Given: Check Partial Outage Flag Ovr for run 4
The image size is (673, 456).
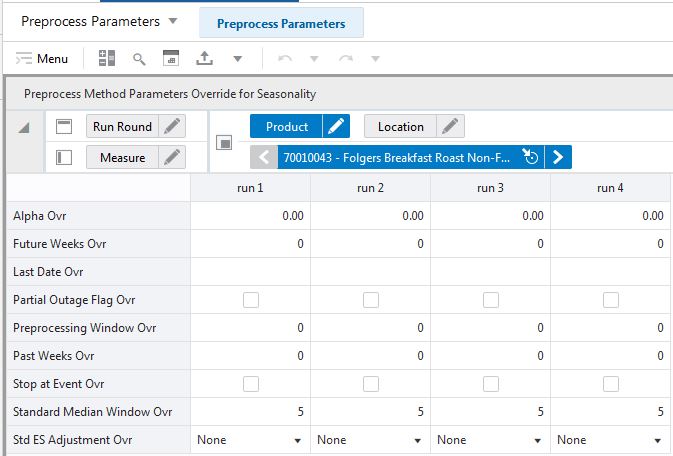Looking at the screenshot, I should coord(611,300).
